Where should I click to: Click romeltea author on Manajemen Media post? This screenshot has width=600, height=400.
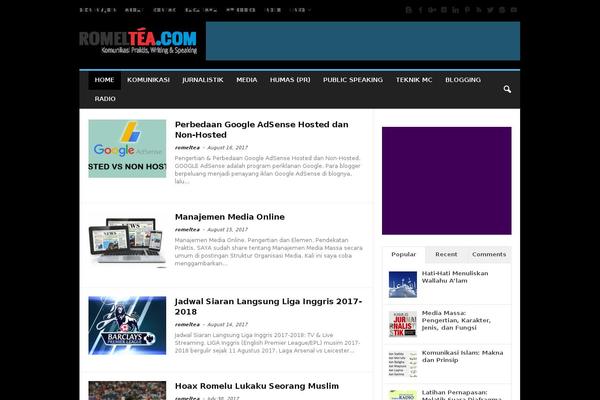point(187,229)
